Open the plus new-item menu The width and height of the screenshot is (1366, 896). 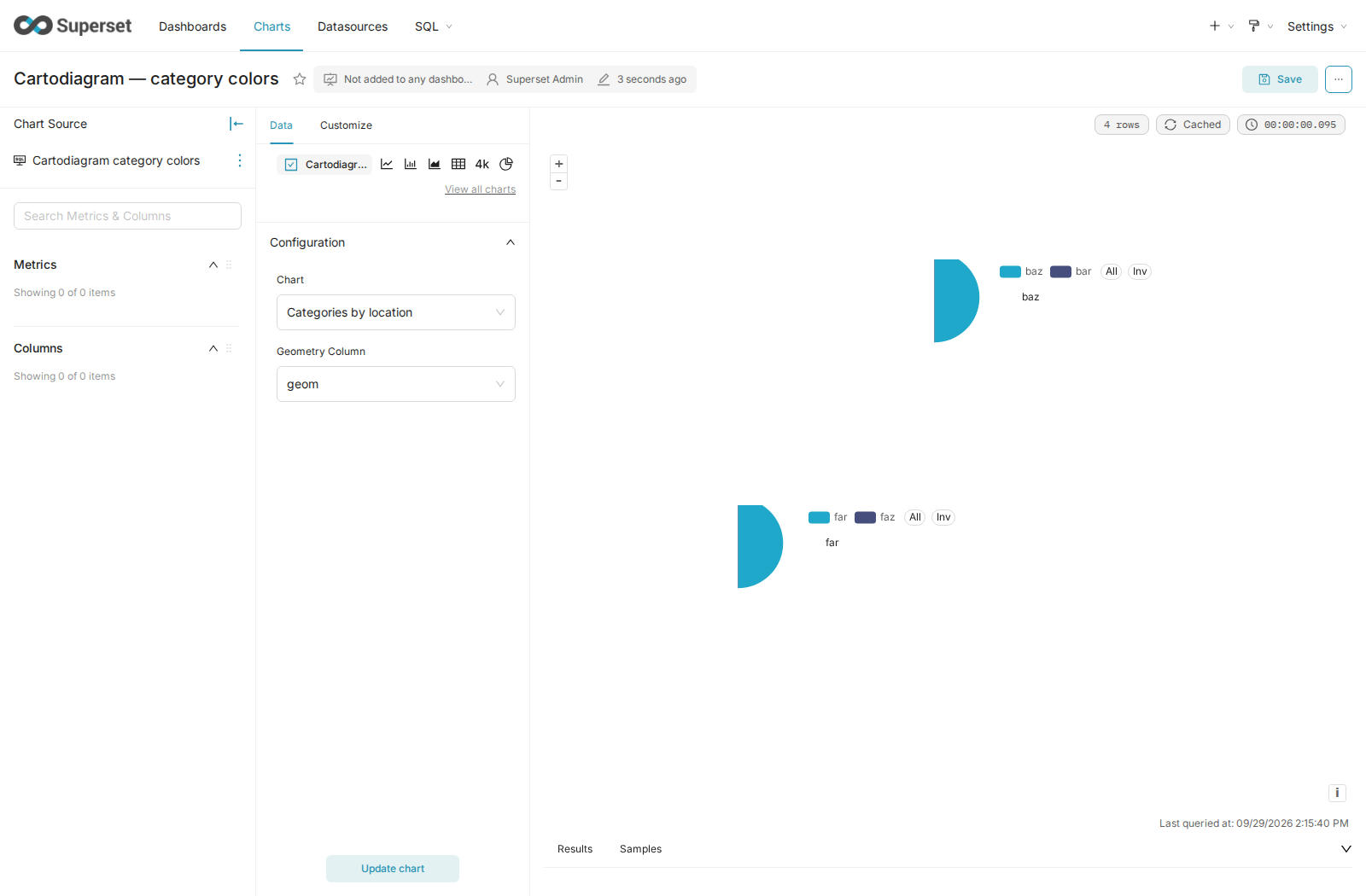tap(1221, 26)
